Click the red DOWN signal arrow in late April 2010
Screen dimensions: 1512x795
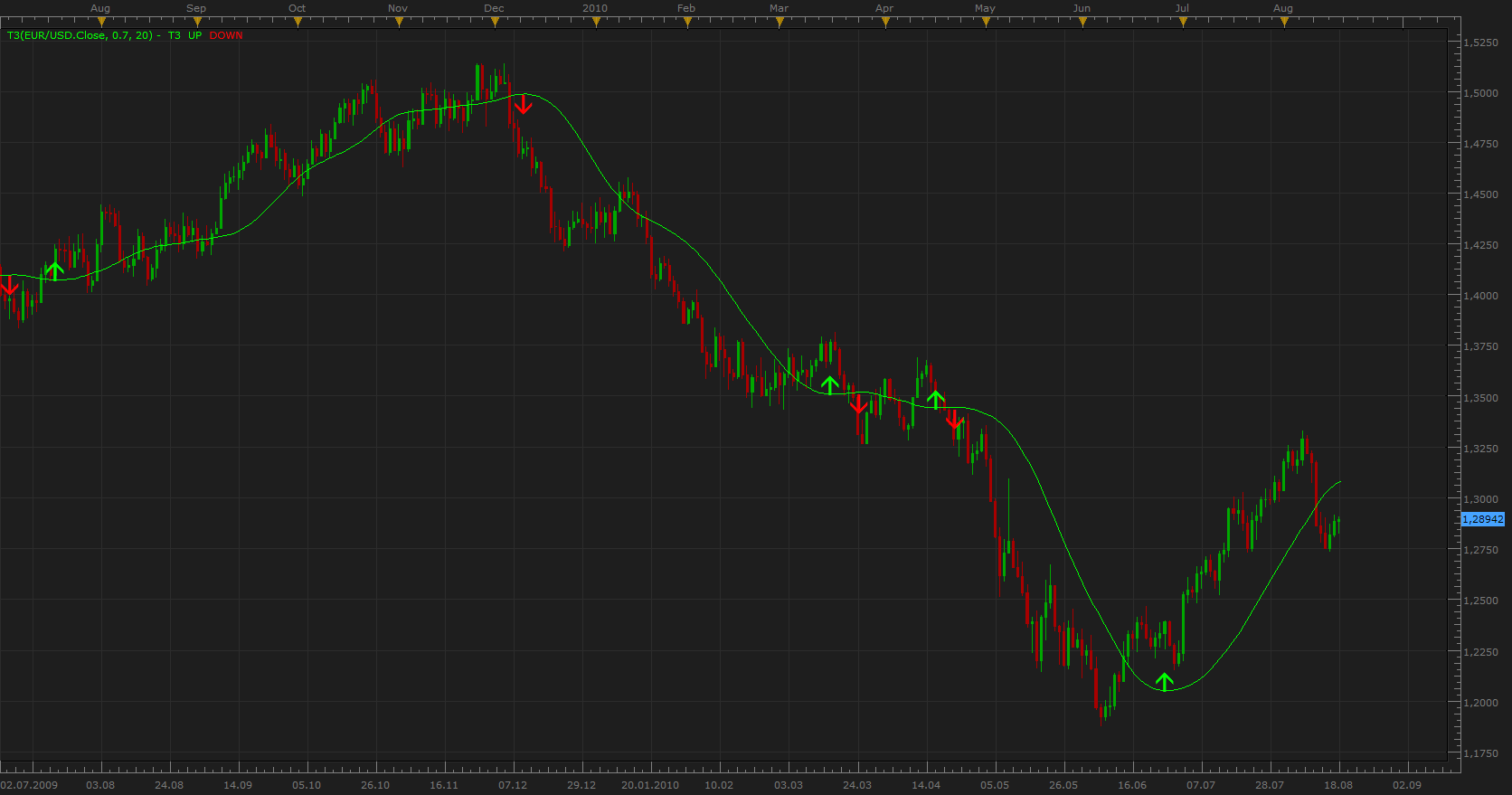point(954,419)
